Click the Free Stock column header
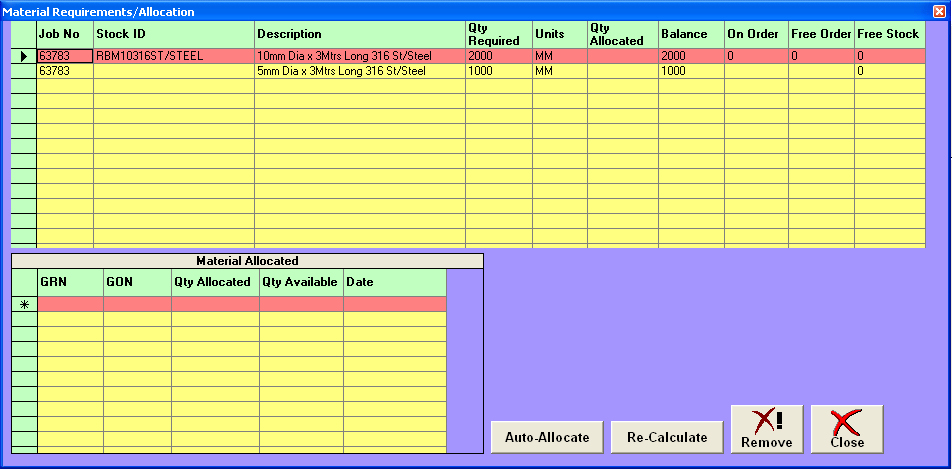Screen dimensions: 952x469 (890, 35)
